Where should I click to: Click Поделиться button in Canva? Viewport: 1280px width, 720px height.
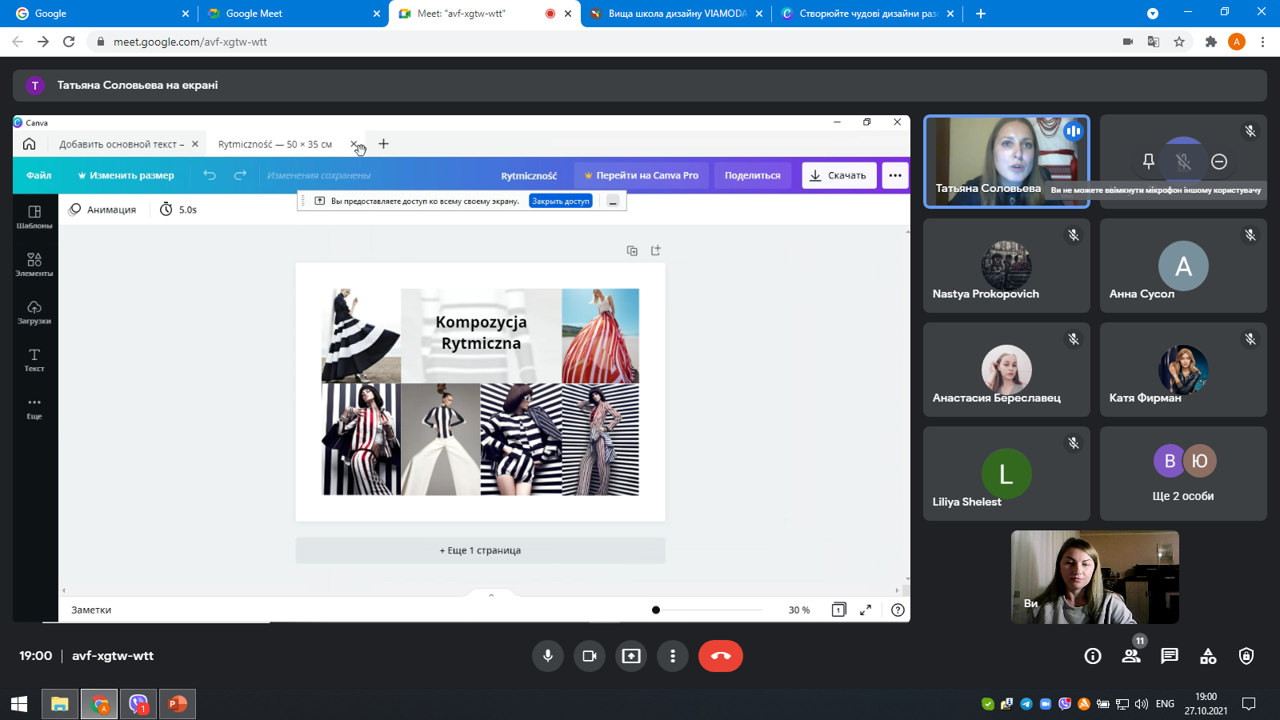pyautogui.click(x=752, y=175)
